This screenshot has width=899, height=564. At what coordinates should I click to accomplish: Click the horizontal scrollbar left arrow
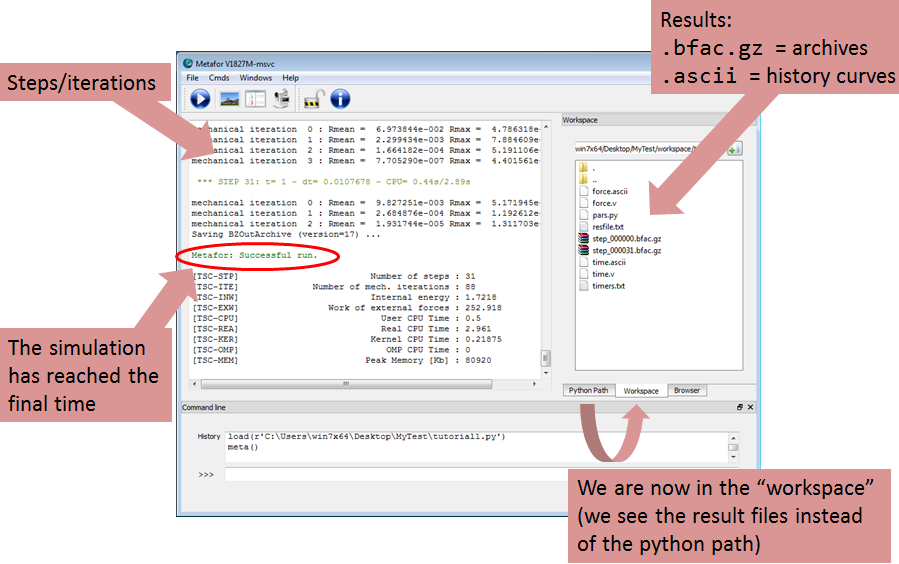[x=195, y=383]
